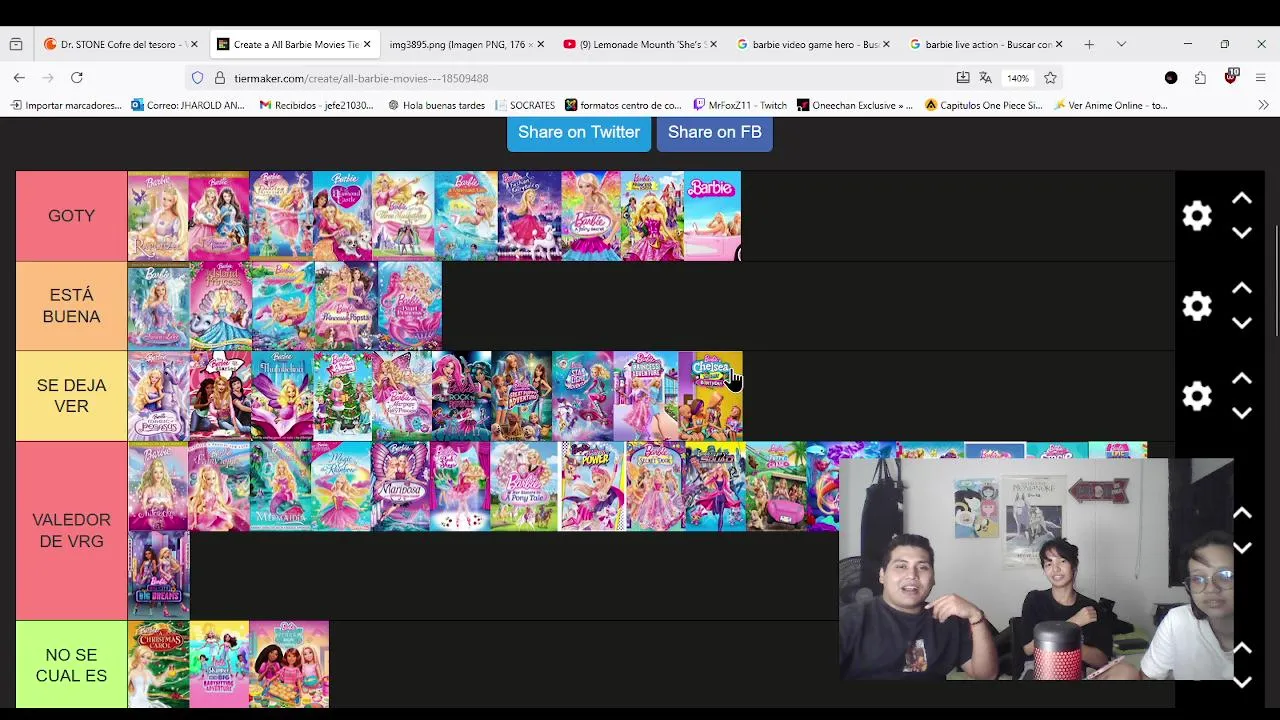
Task: Click the tiermaker.com address bar
Action: click(590, 78)
